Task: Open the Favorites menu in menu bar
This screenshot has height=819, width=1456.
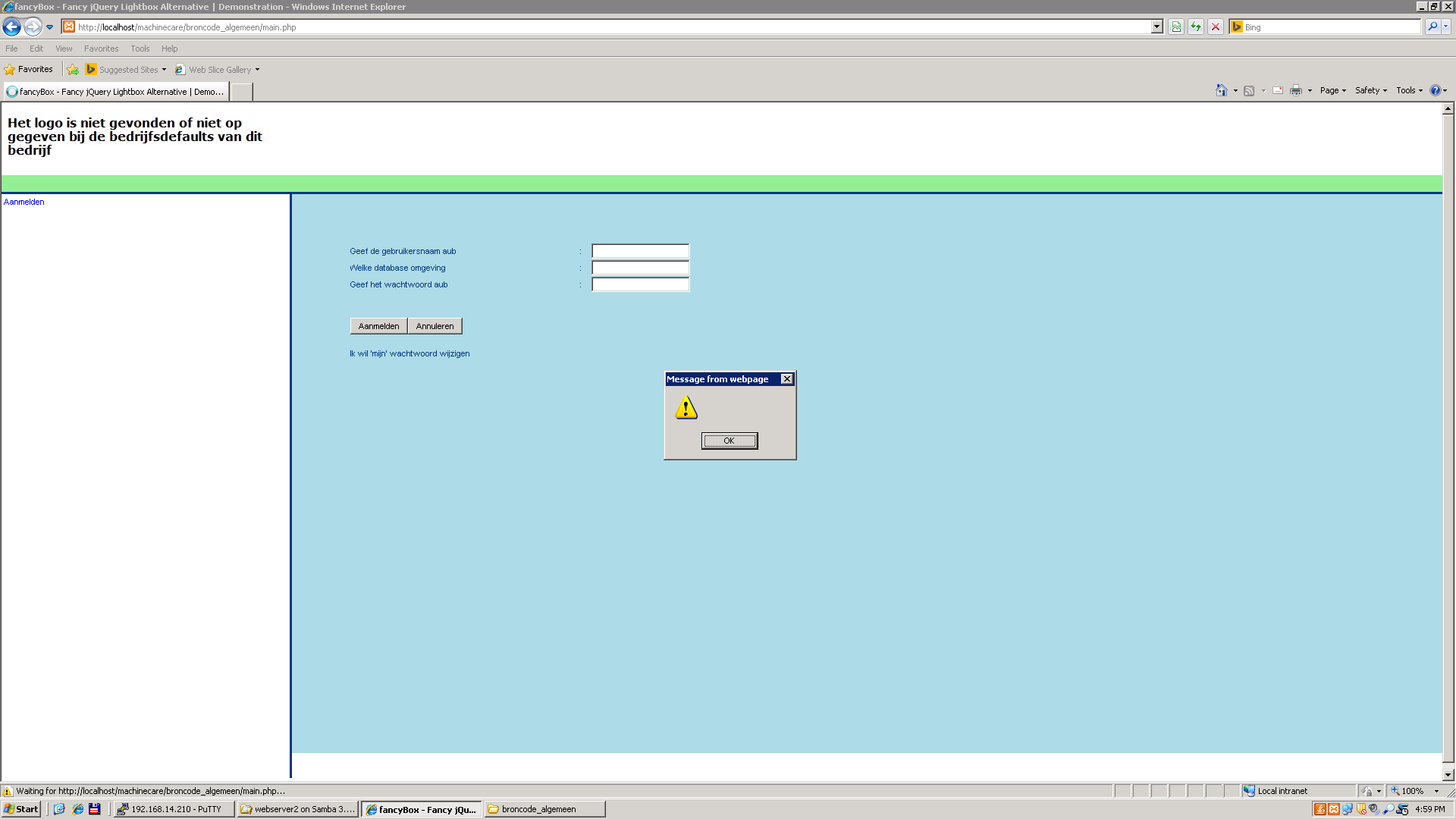Action: (x=101, y=49)
